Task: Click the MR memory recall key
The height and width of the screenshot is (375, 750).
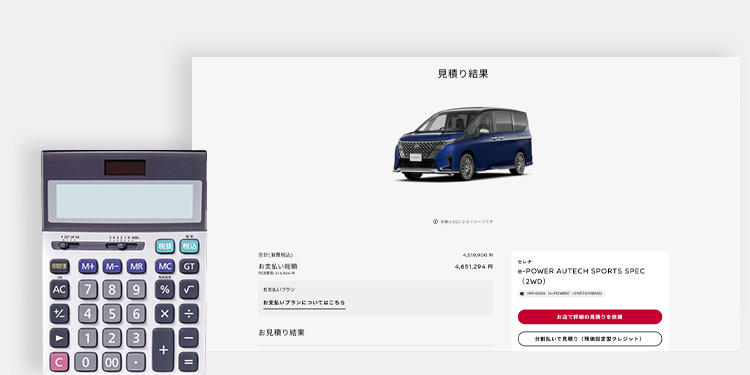Action: tap(136, 266)
